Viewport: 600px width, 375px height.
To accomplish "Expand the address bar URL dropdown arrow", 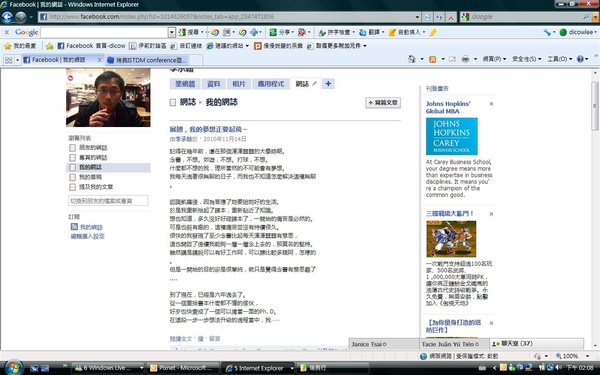I will 417,17.
